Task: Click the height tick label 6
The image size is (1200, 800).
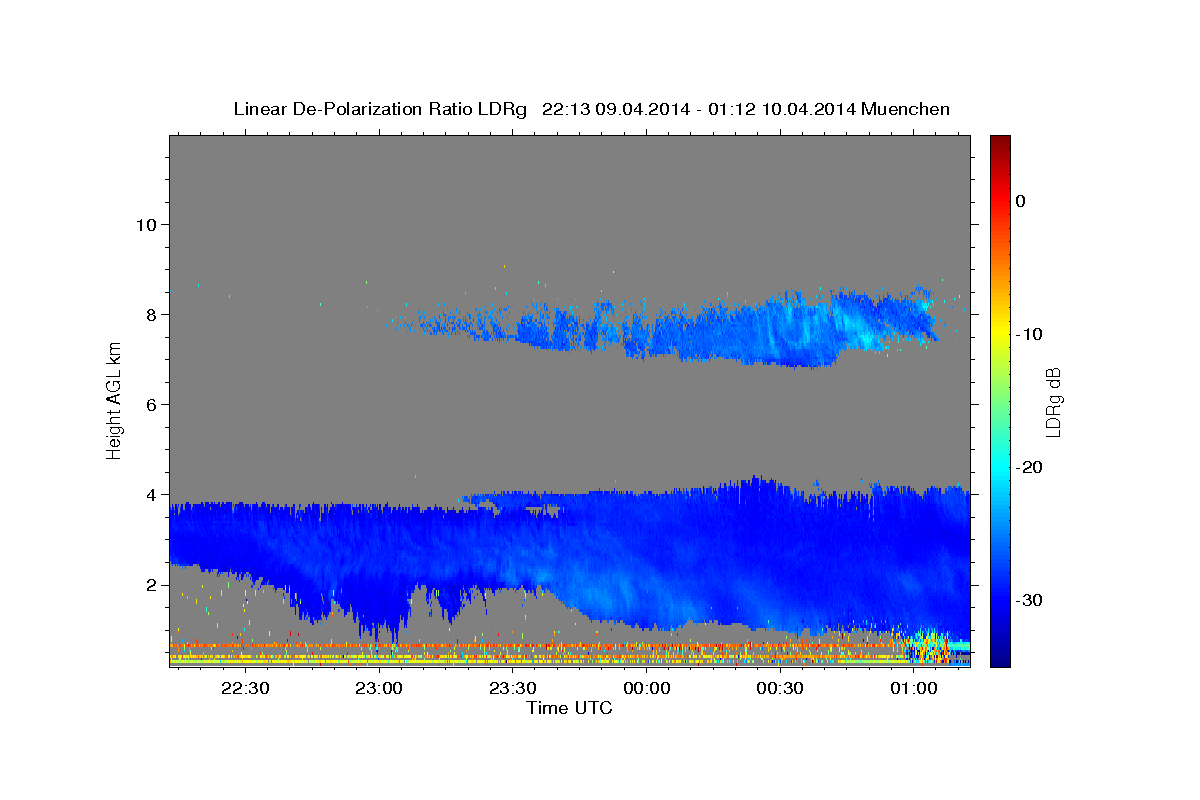Action: coord(149,404)
